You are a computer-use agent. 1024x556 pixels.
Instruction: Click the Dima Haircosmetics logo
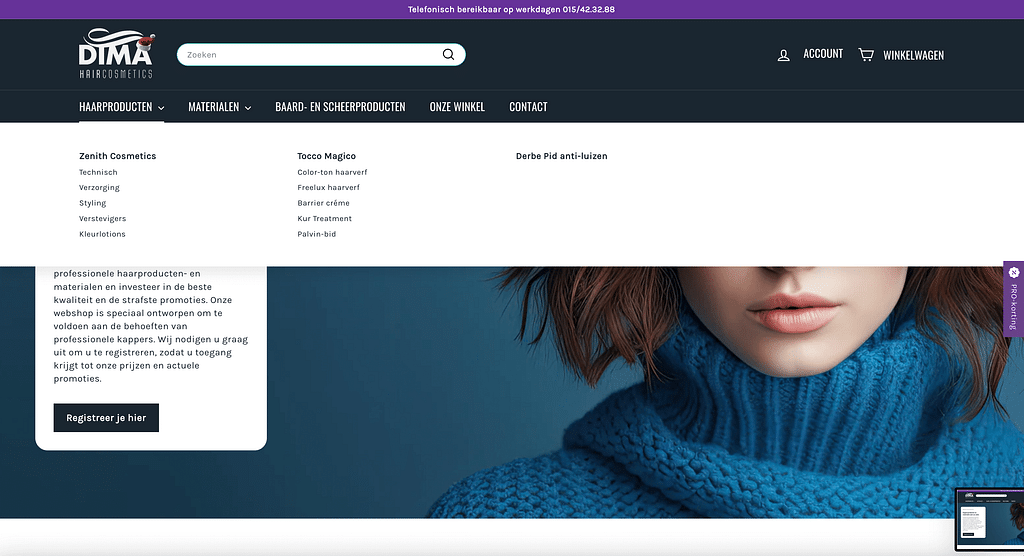tap(116, 54)
